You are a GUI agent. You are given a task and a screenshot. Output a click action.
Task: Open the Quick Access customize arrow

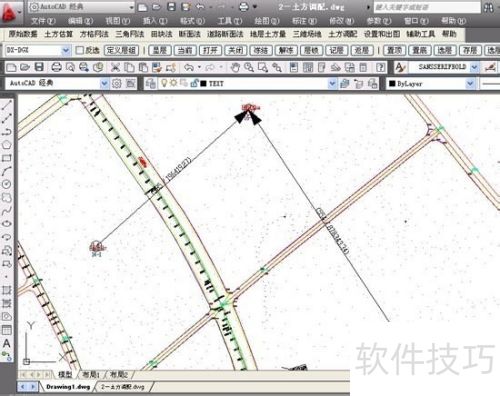click(x=255, y=7)
